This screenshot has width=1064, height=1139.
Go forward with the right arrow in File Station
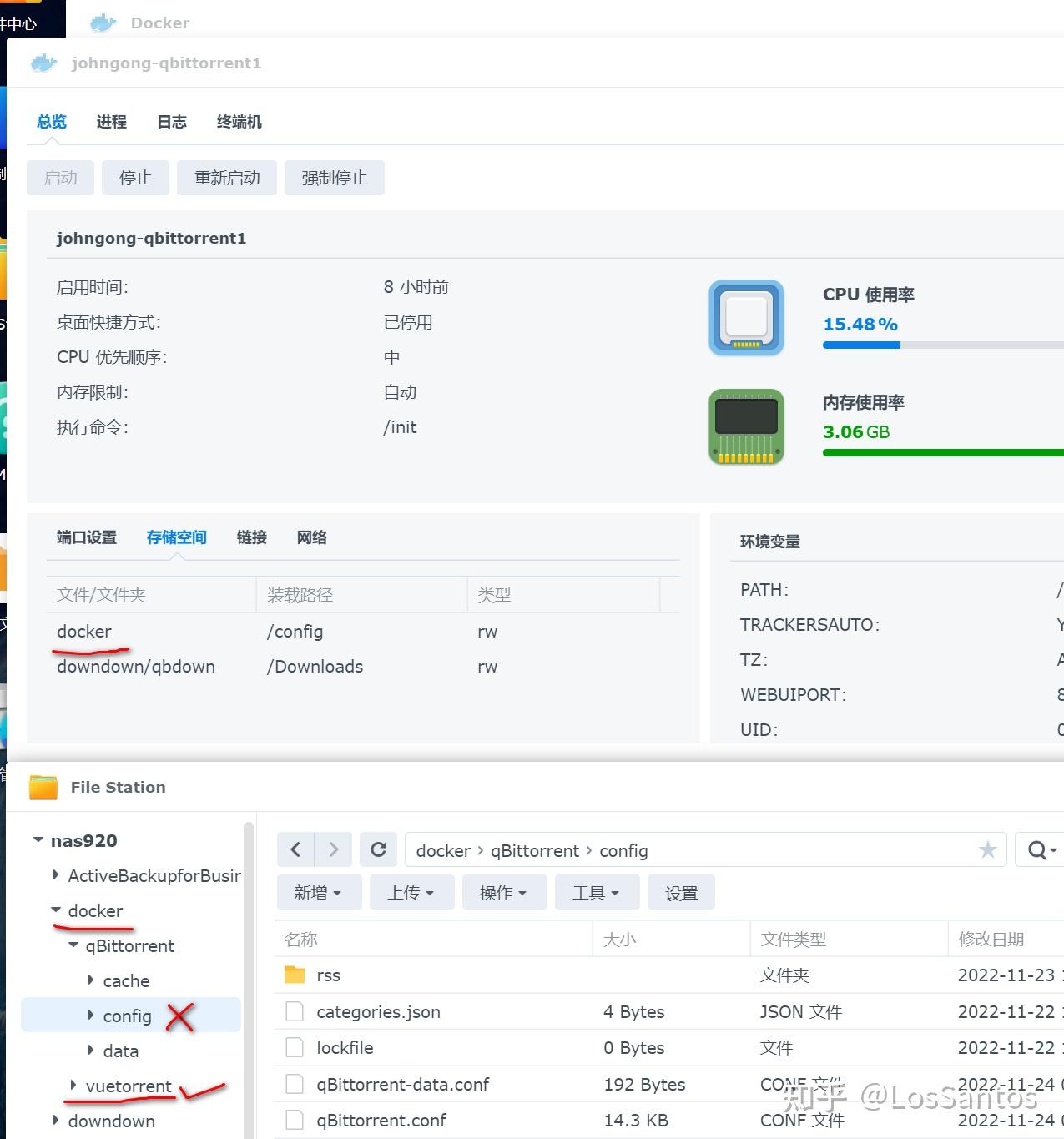coord(334,849)
